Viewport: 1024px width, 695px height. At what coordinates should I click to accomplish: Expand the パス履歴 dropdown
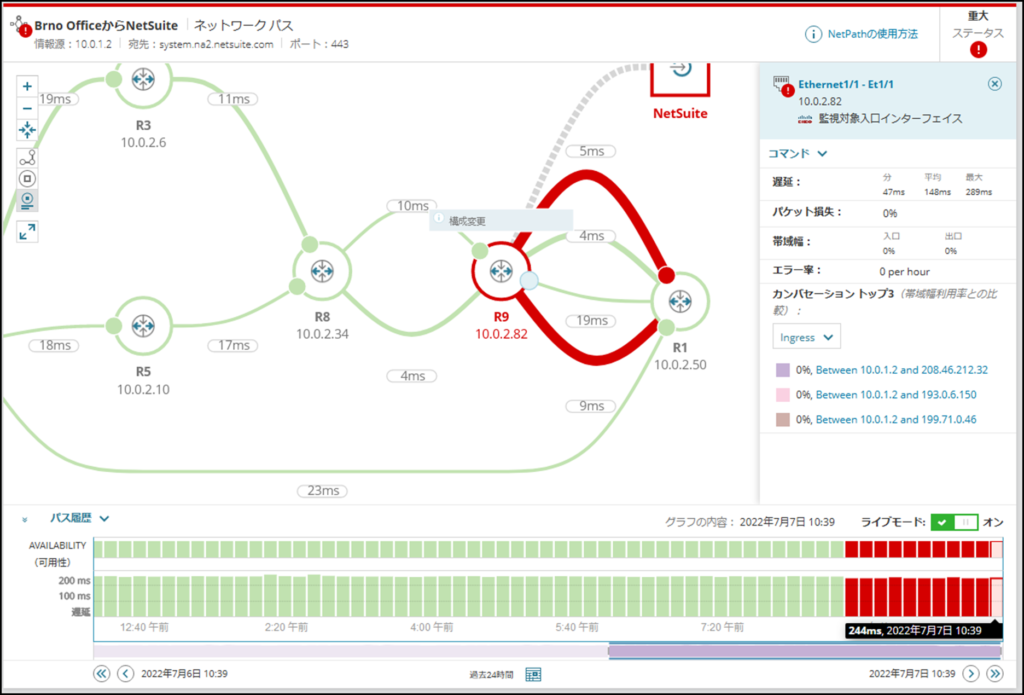pos(80,518)
